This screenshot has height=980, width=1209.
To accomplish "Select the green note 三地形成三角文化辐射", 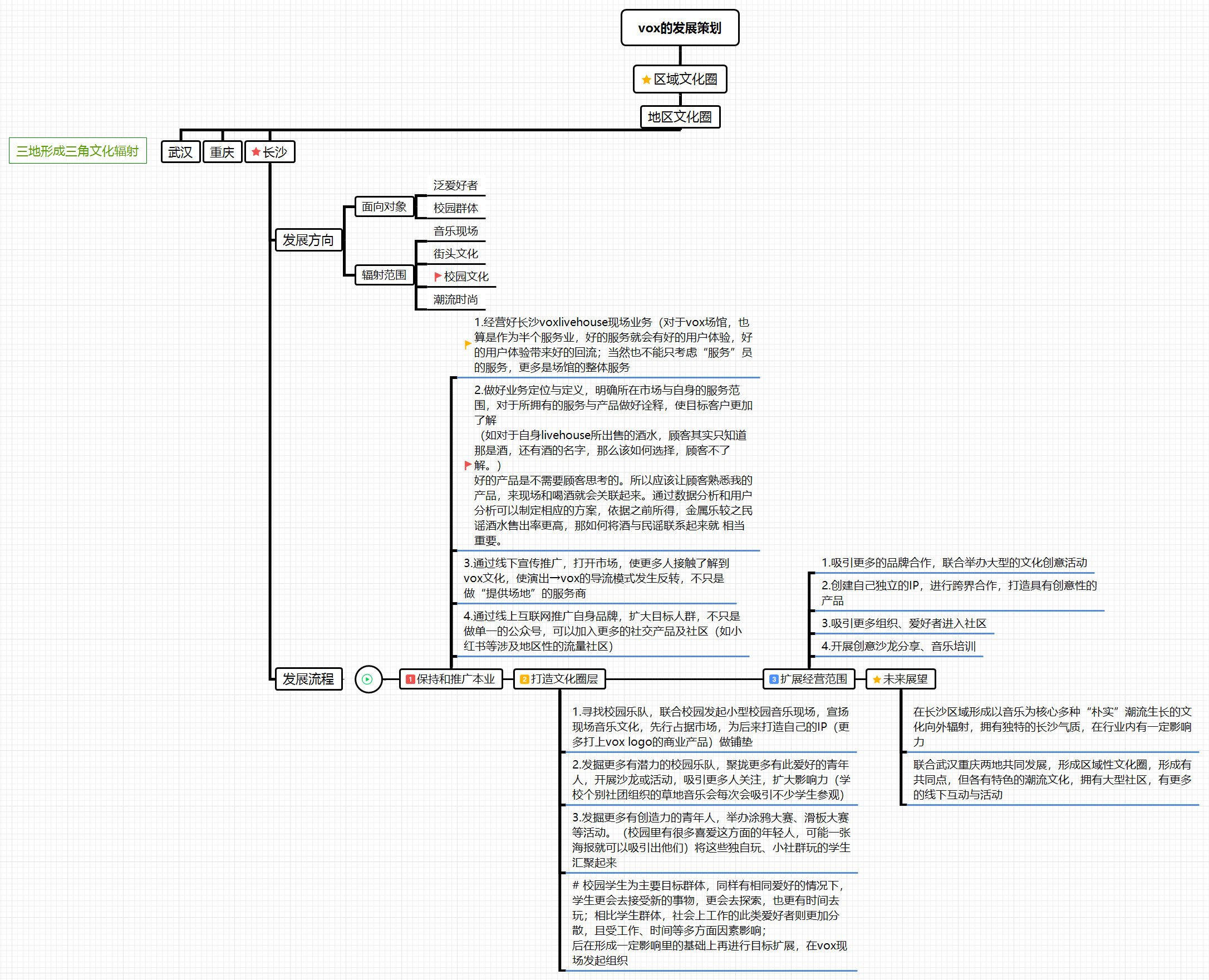I will pyautogui.click(x=78, y=151).
